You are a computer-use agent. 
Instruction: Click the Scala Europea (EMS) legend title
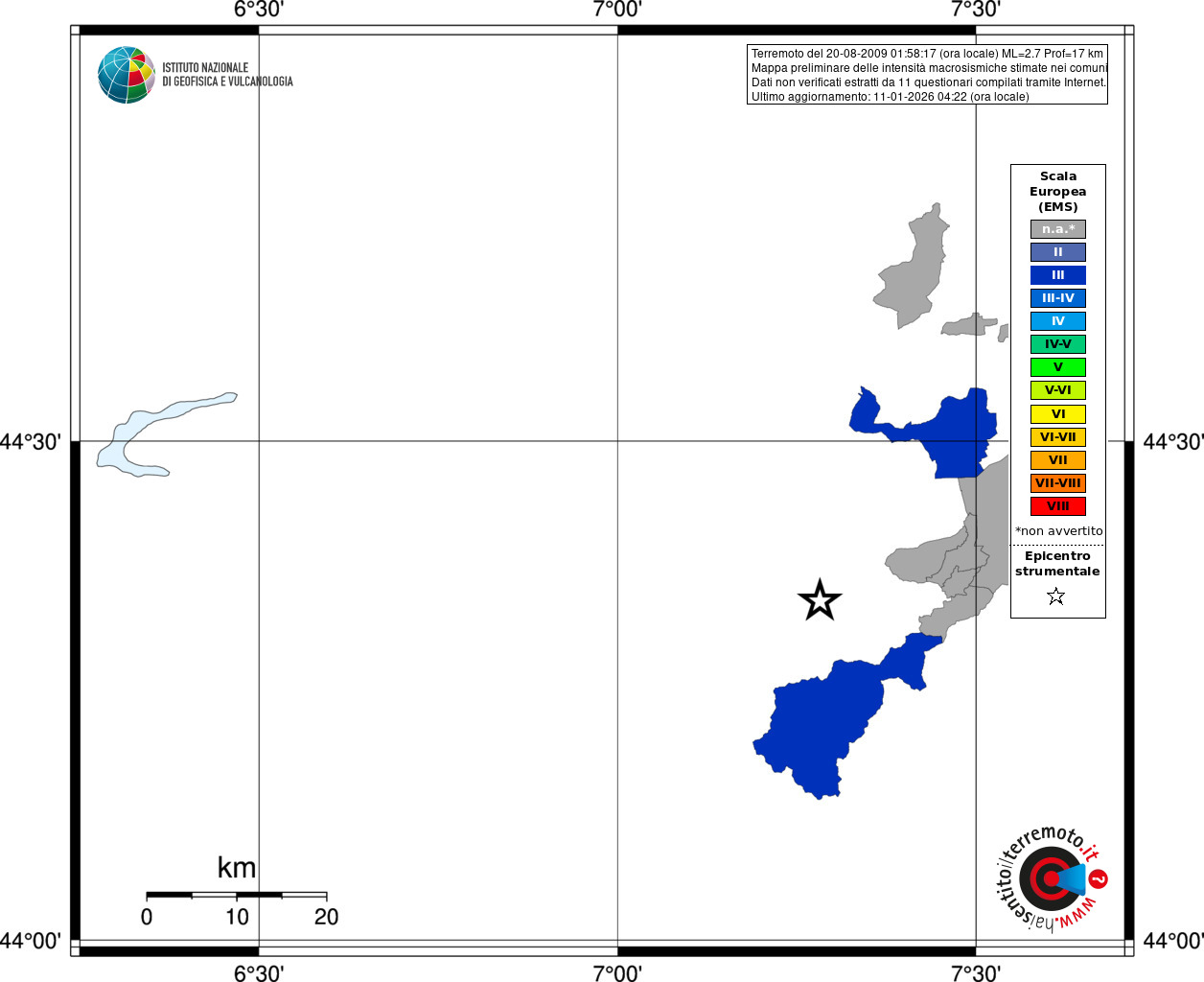point(1058,192)
